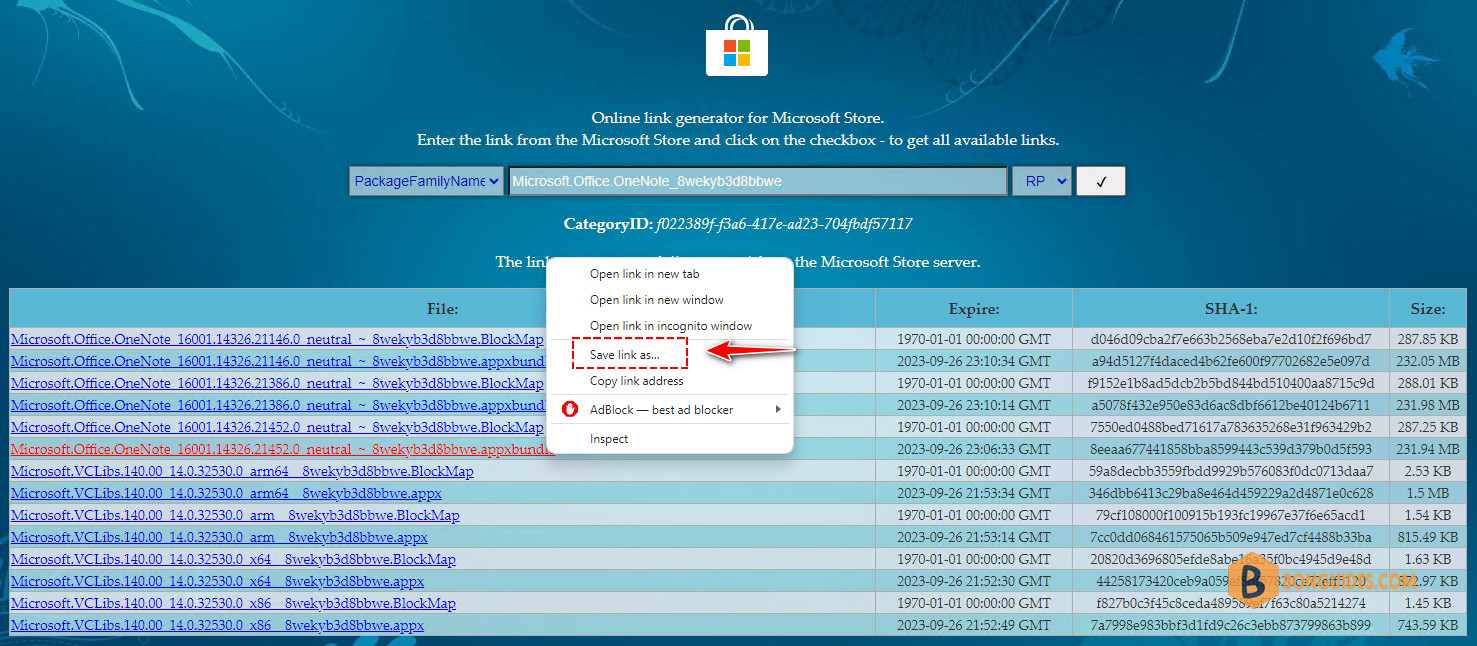Image resolution: width=1477 pixels, height=646 pixels.
Task: Select SHA-1 hash a94d5127f4daced4b62fe600f97702682e5e097d
Action: (1231, 361)
